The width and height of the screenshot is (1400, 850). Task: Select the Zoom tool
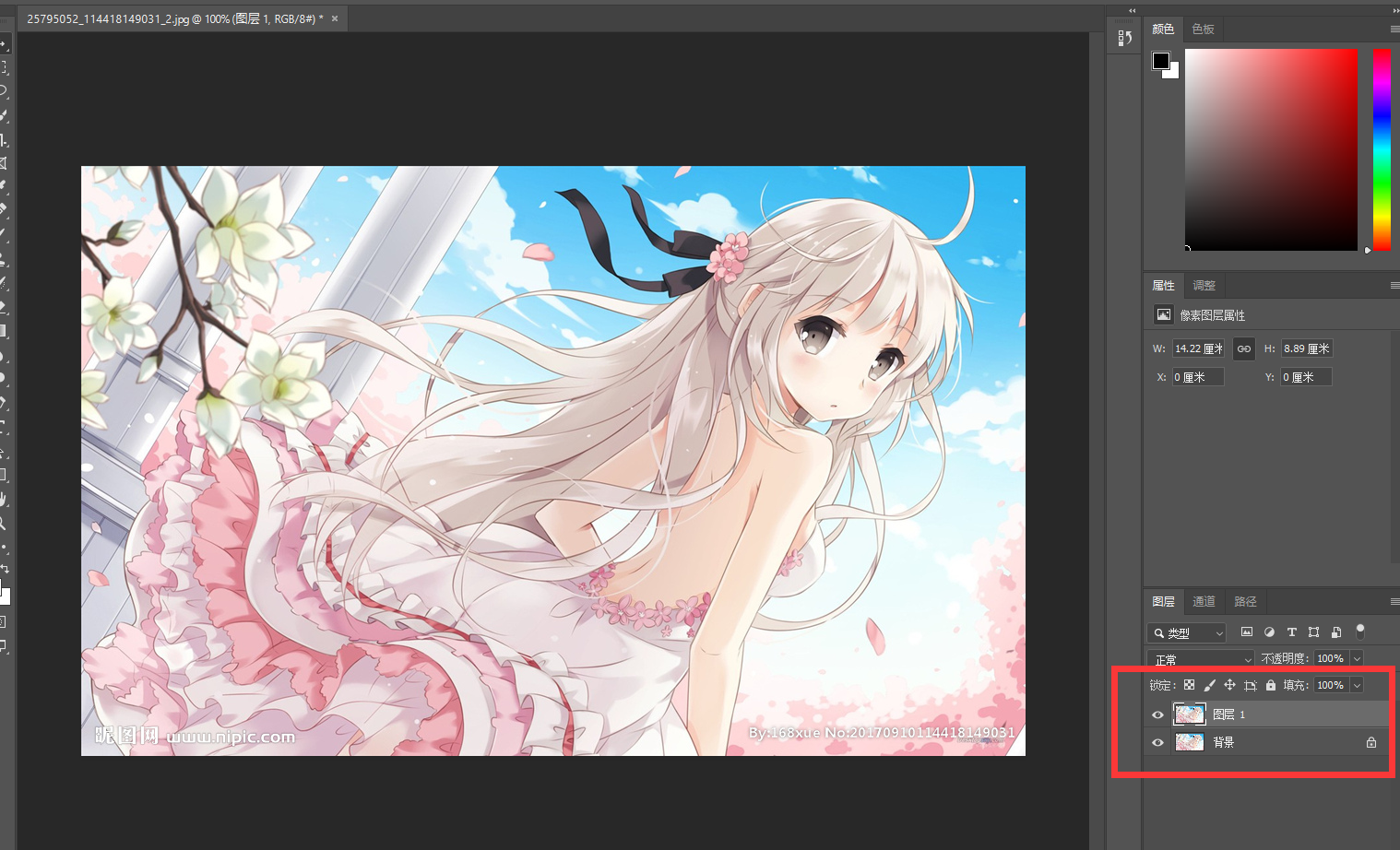3,524
